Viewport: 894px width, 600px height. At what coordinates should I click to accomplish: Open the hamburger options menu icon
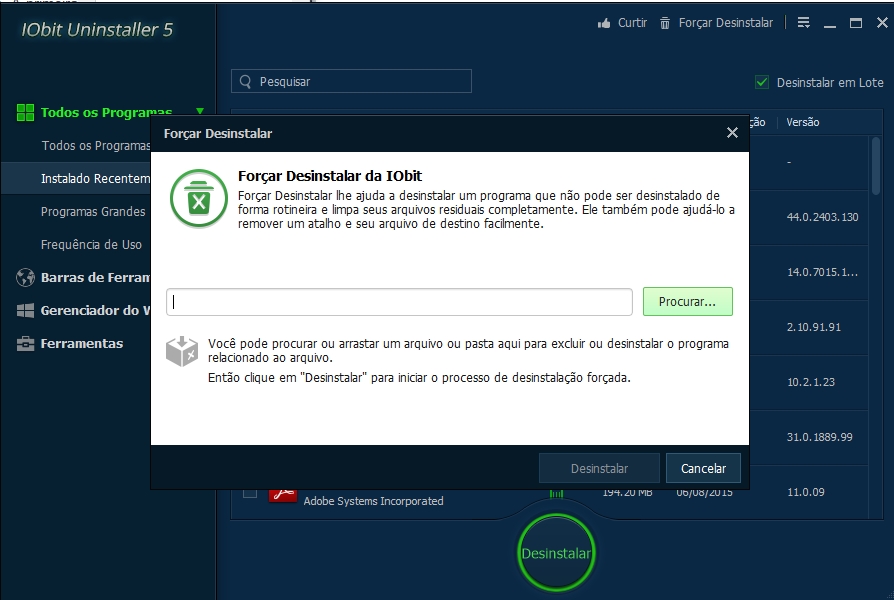click(x=803, y=22)
